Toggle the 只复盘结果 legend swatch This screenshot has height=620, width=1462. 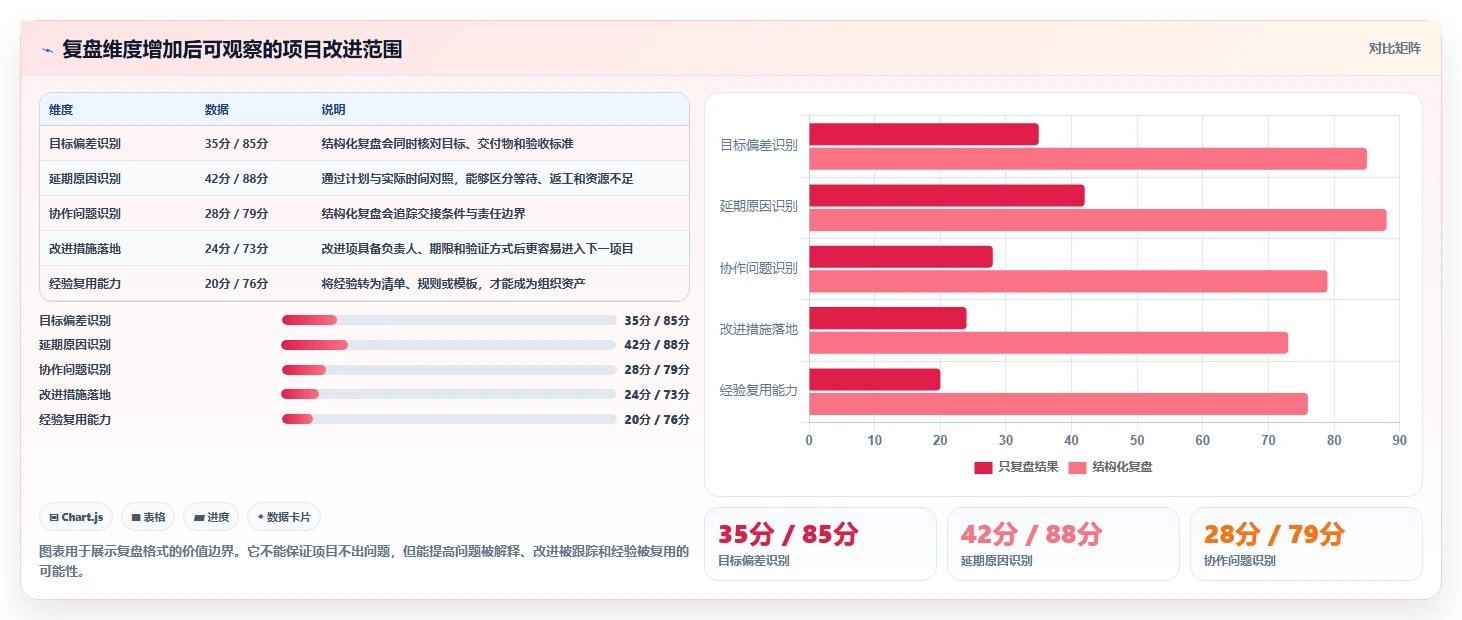[x=983, y=467]
